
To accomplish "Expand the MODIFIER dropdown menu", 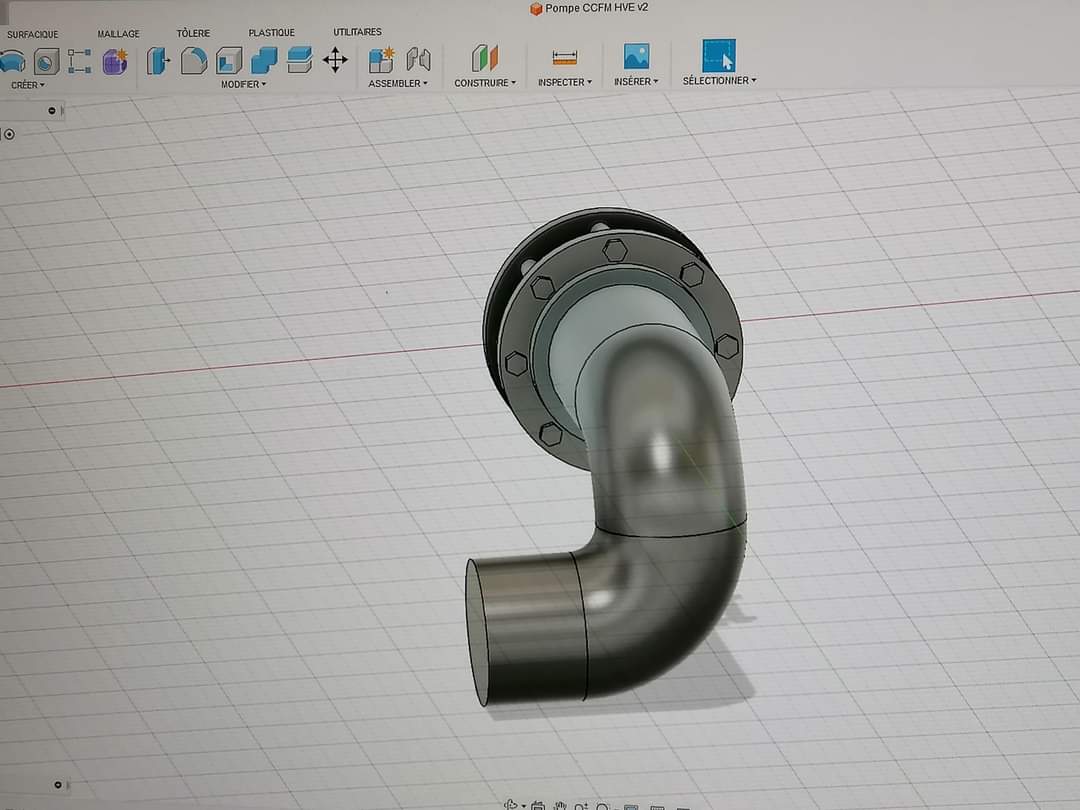I will (243, 84).
